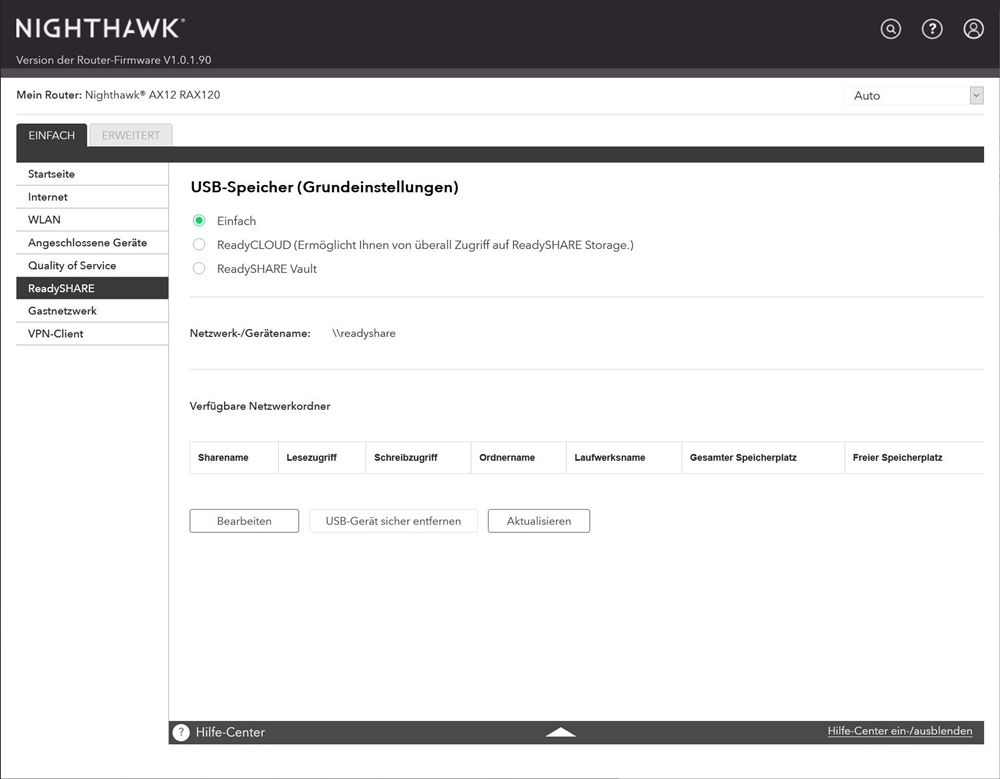Click the search icon in header

point(890,29)
